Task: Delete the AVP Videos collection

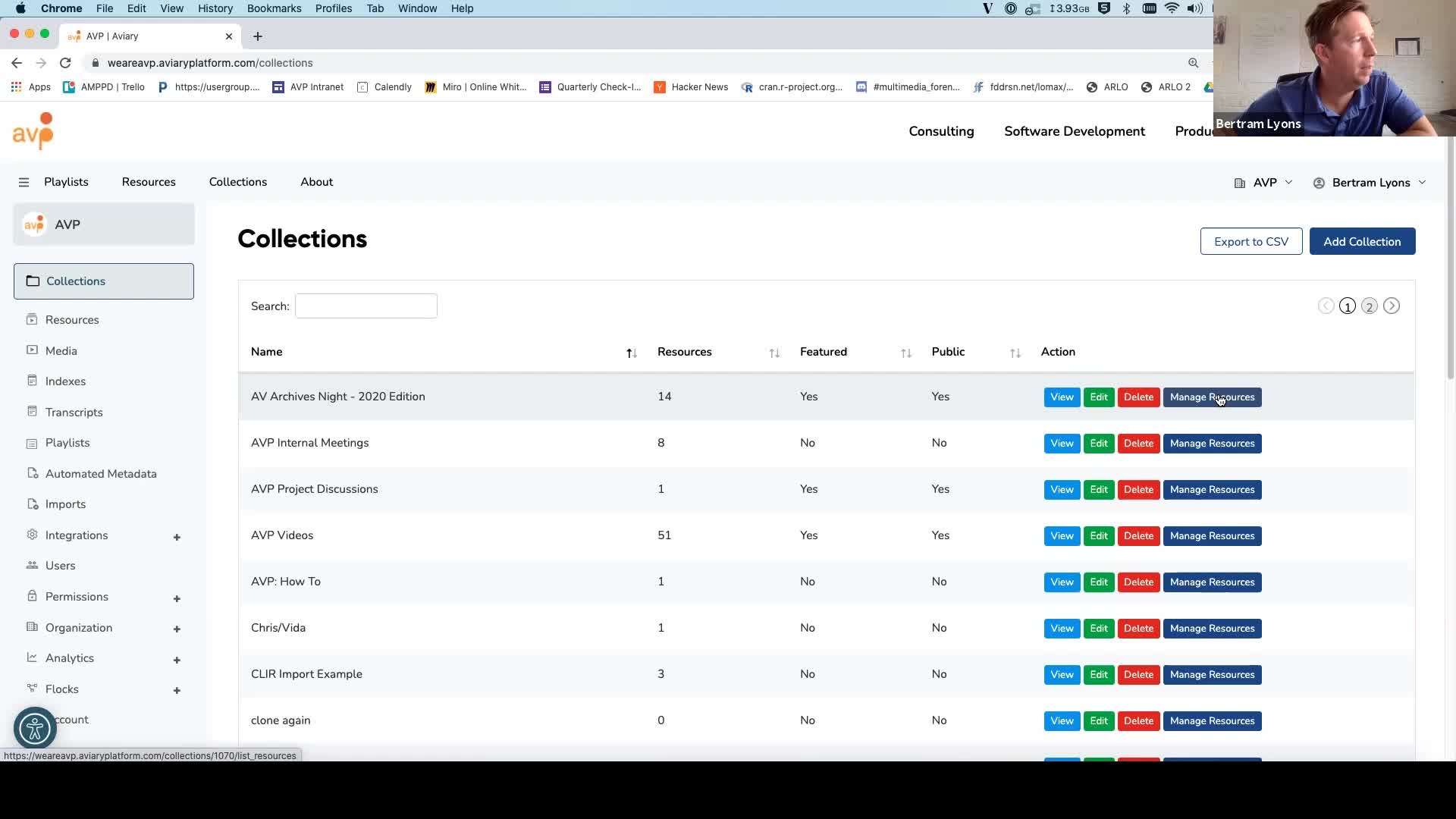Action: point(1138,535)
